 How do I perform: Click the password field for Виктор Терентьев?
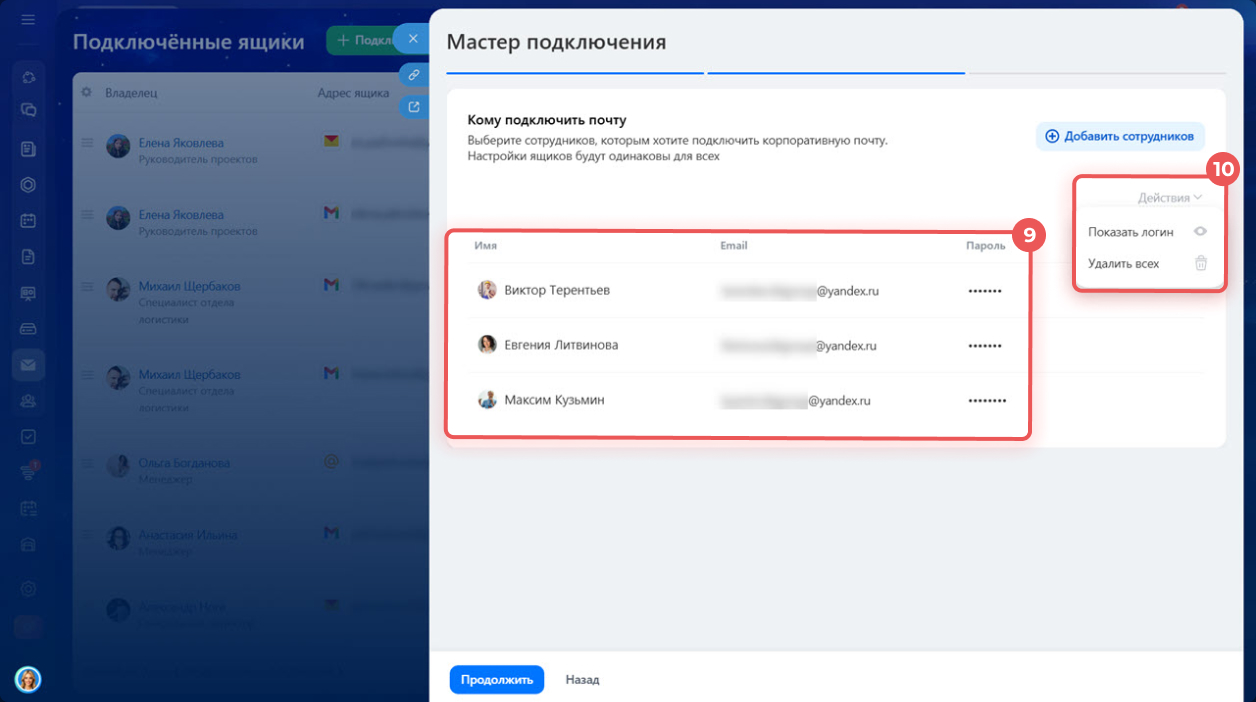click(x=984, y=291)
